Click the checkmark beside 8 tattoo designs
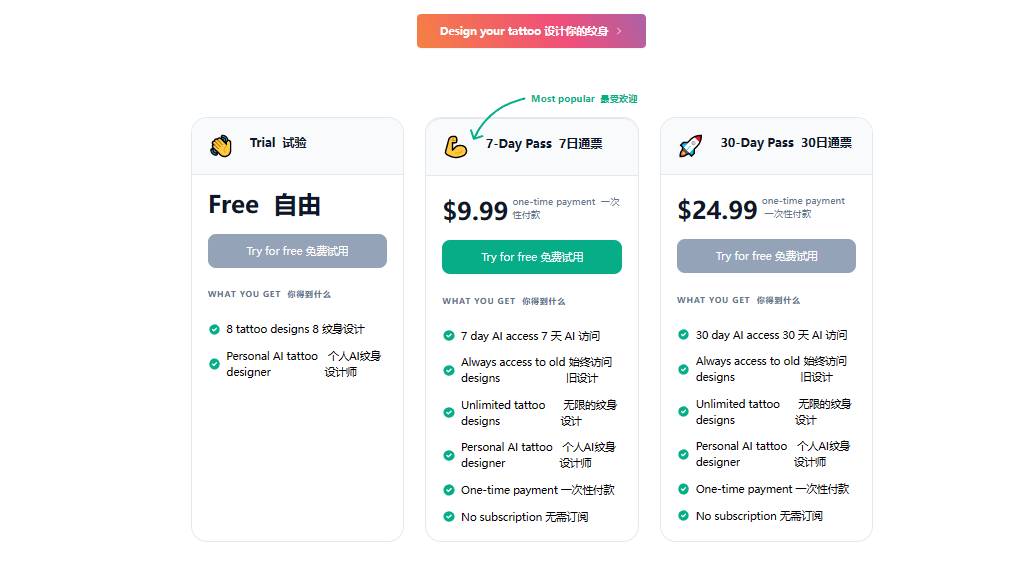1026x575 pixels. (214, 329)
